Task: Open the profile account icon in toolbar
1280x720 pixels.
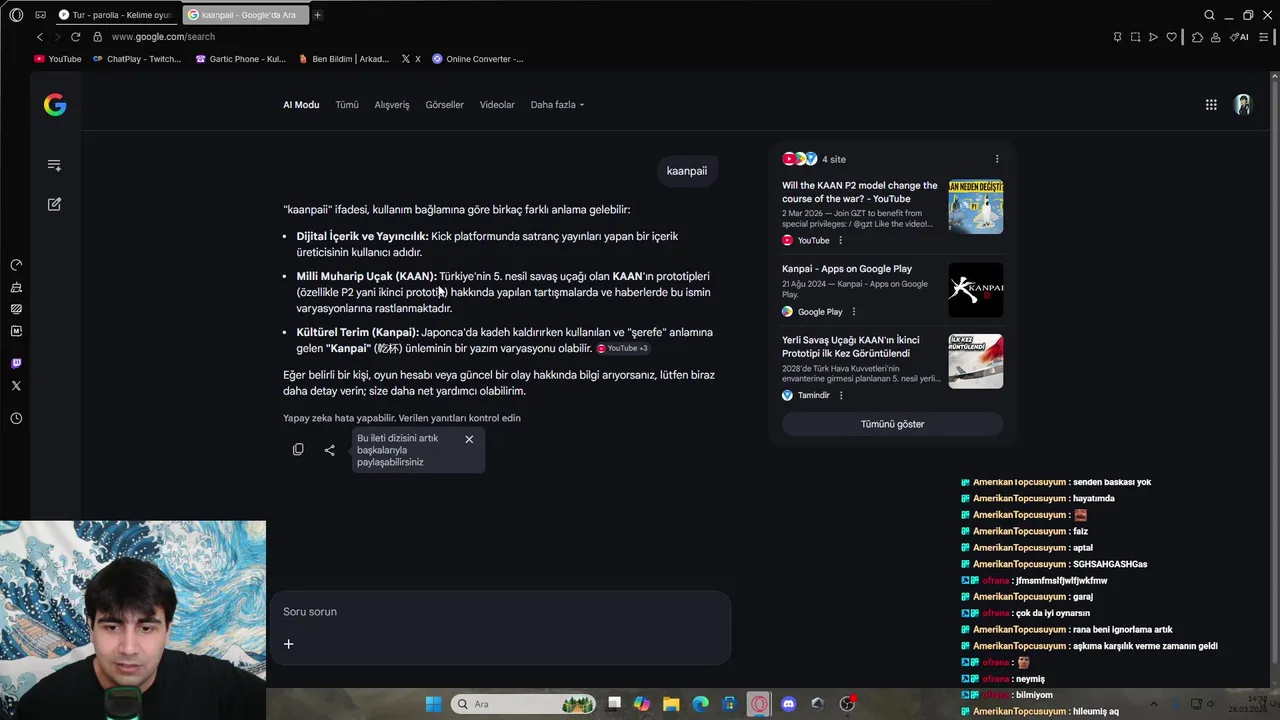Action: (1215, 37)
